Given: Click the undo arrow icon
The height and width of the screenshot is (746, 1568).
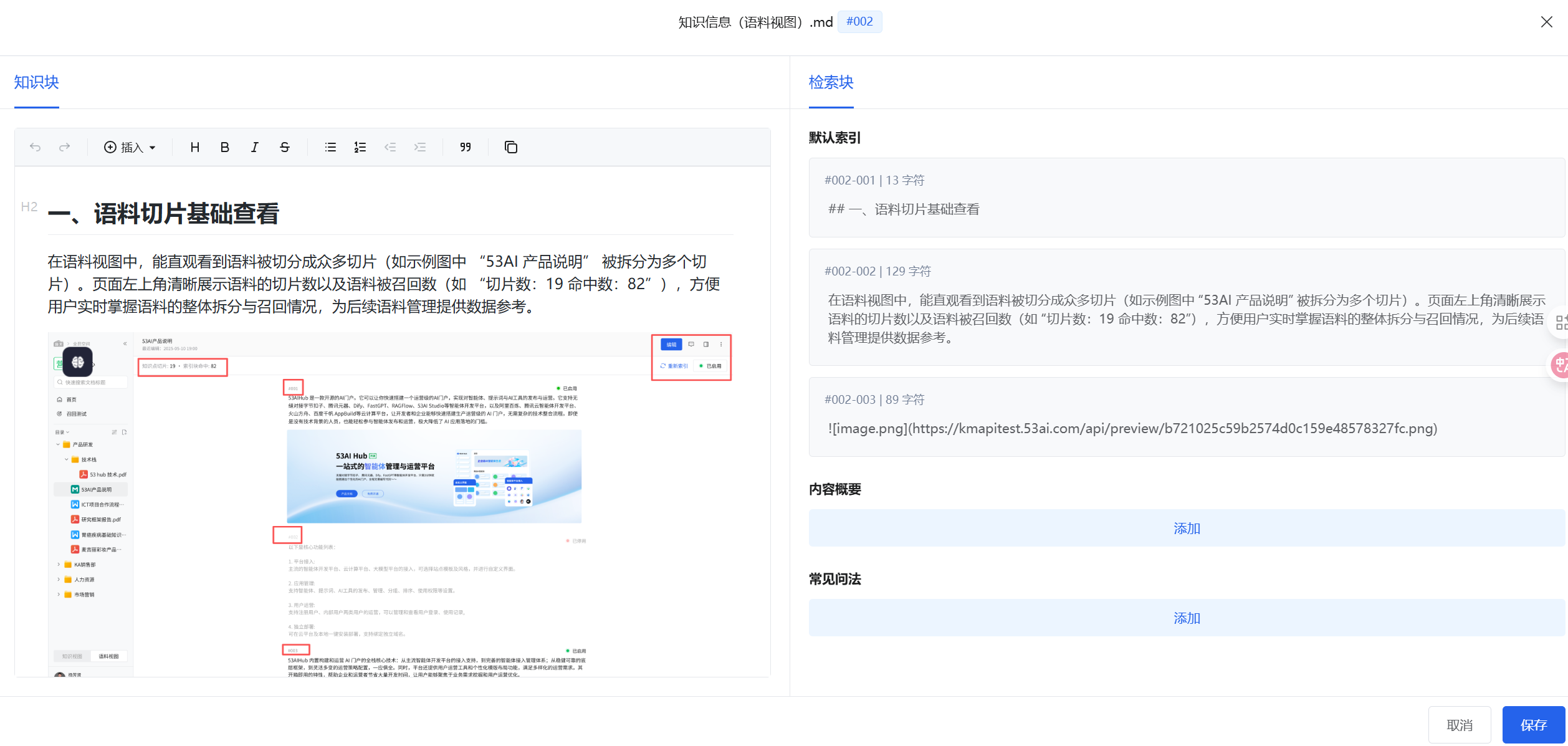Looking at the screenshot, I should pos(35,147).
